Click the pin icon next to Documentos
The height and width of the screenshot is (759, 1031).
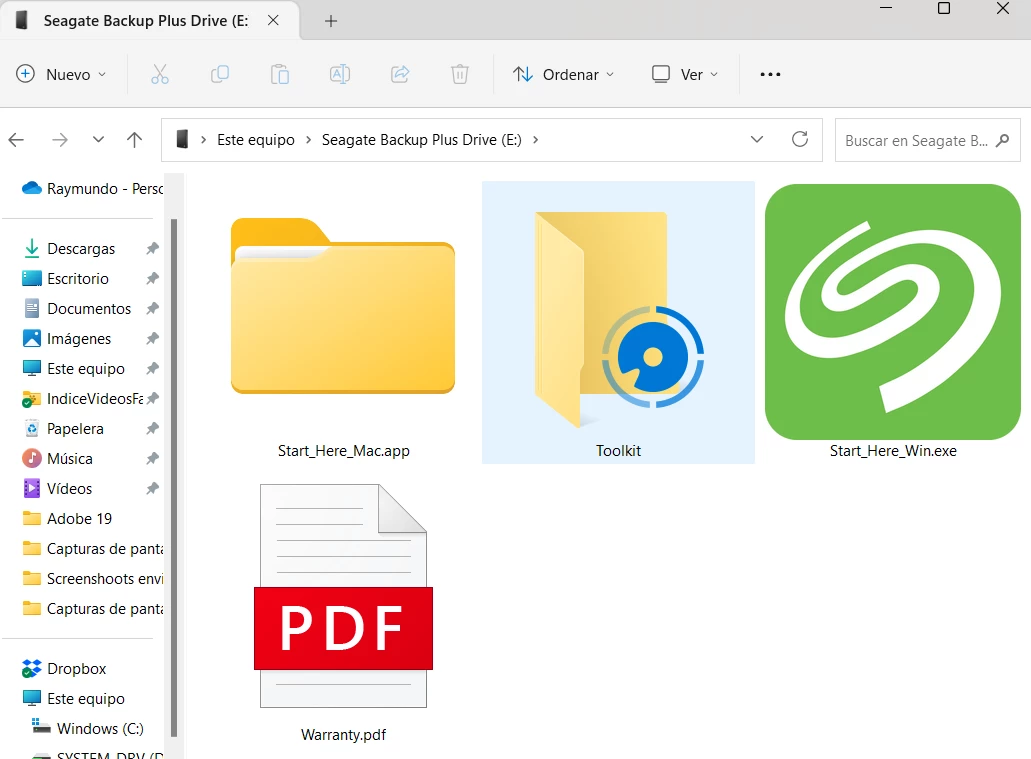153,308
